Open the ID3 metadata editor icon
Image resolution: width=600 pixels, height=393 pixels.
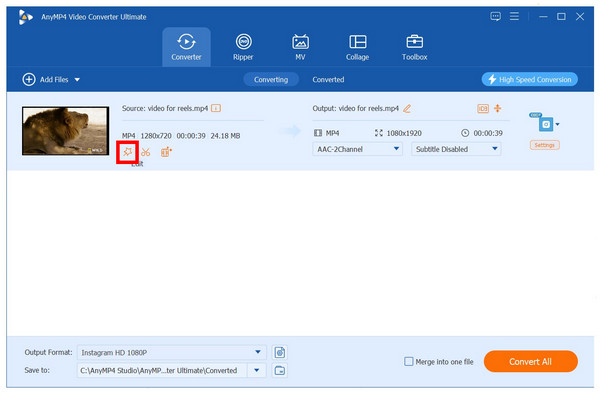tap(483, 109)
